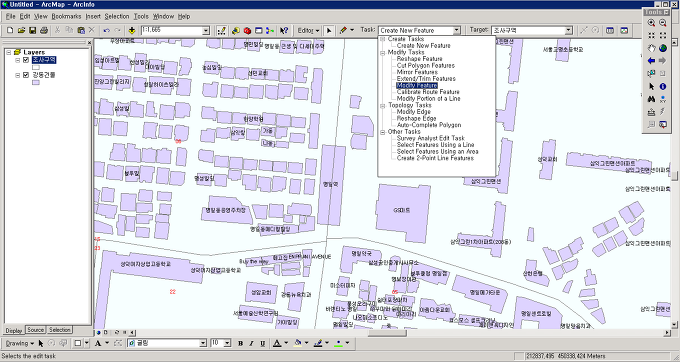The width and height of the screenshot is (680, 362).
Task: Toggle the Editor Toolbar icon
Action: (222, 30)
